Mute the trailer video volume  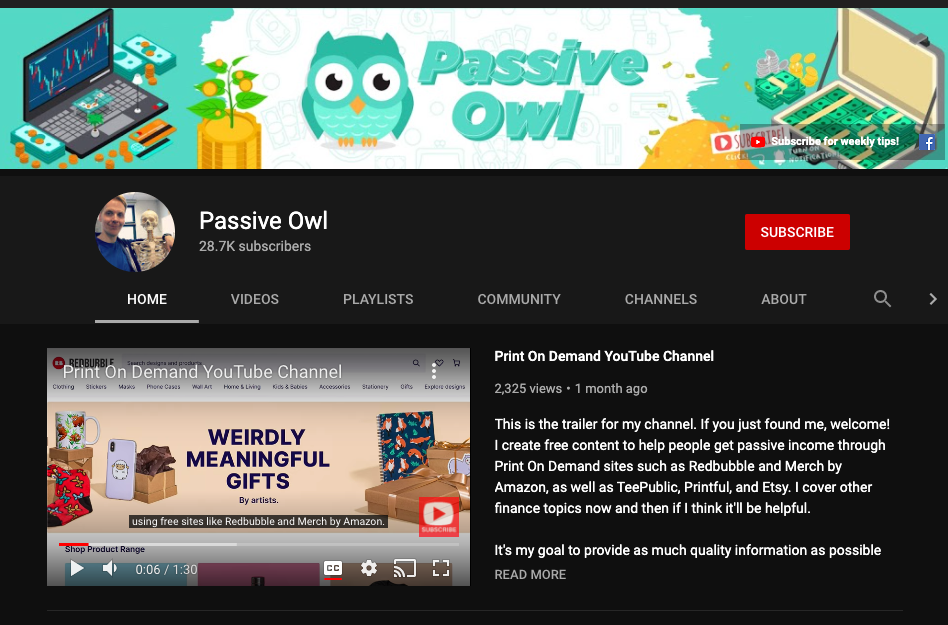[x=110, y=568]
